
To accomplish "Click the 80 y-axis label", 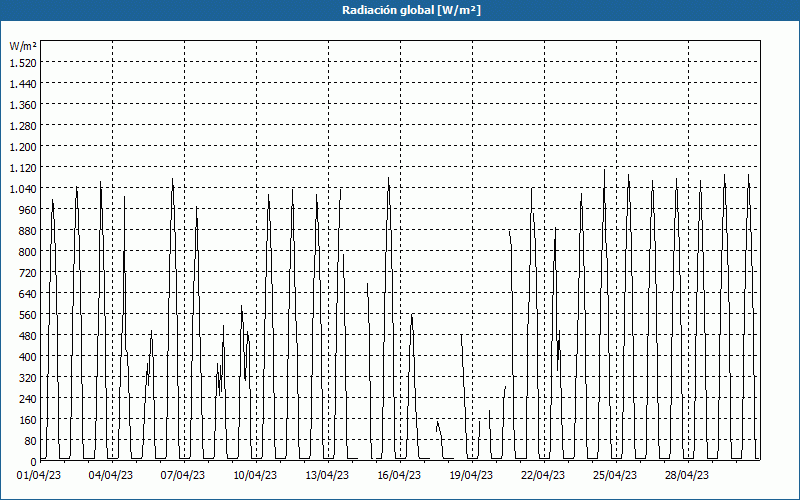I will (30, 441).
